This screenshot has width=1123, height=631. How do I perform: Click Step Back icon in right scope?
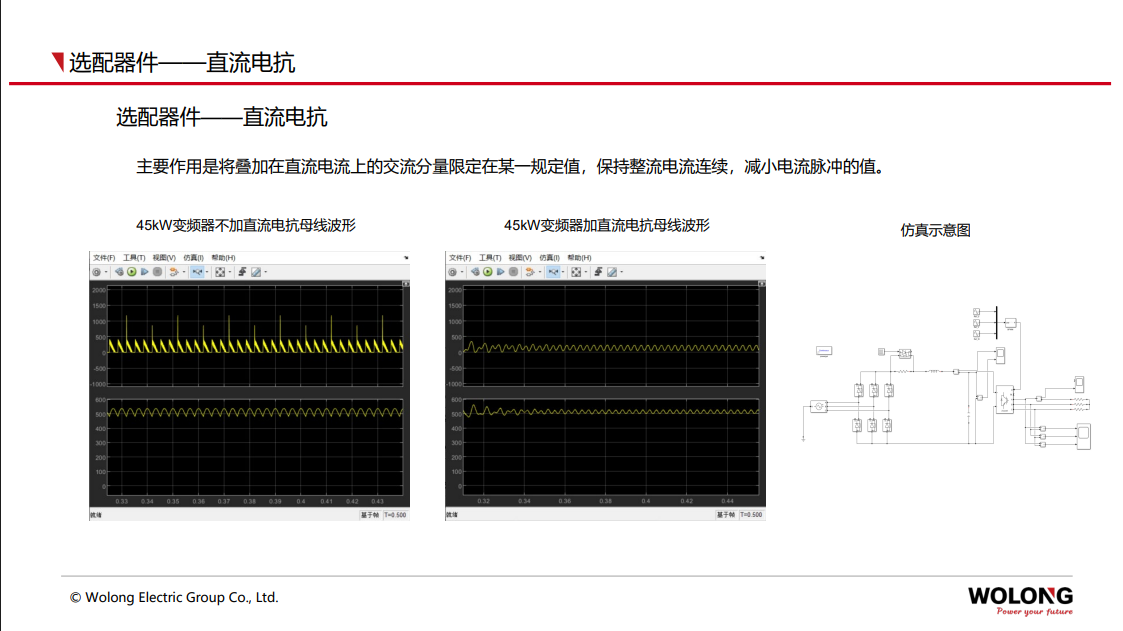point(475,271)
